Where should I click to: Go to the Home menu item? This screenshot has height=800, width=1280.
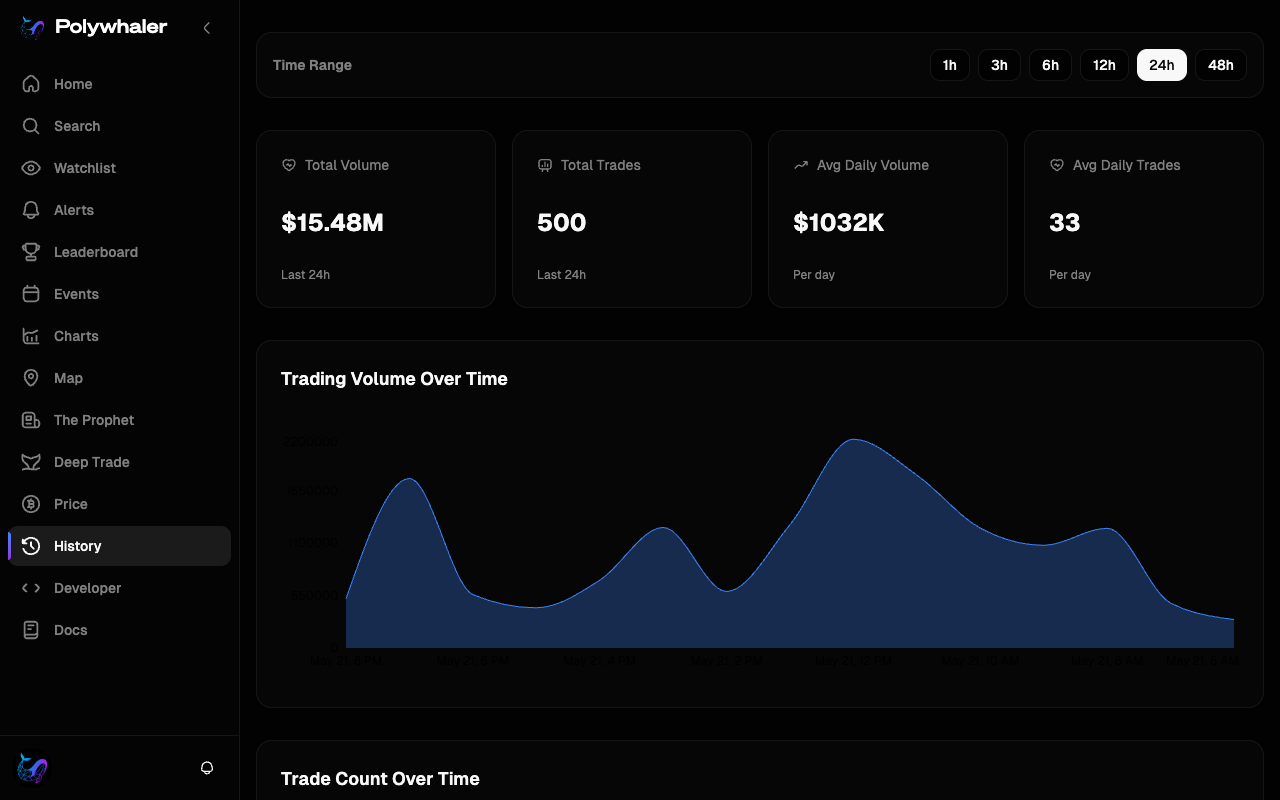click(73, 84)
